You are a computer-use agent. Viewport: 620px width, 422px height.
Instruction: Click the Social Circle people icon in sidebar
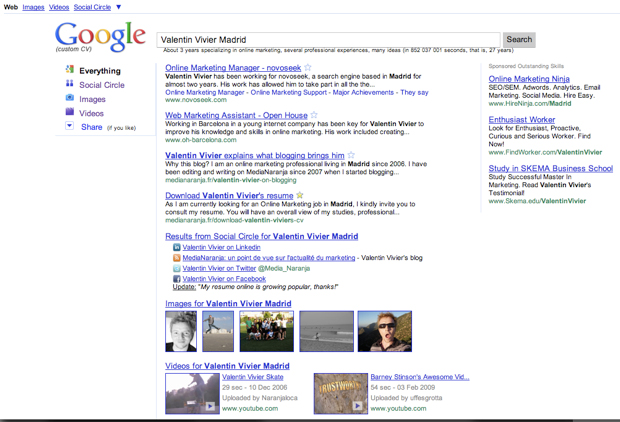tap(70, 85)
